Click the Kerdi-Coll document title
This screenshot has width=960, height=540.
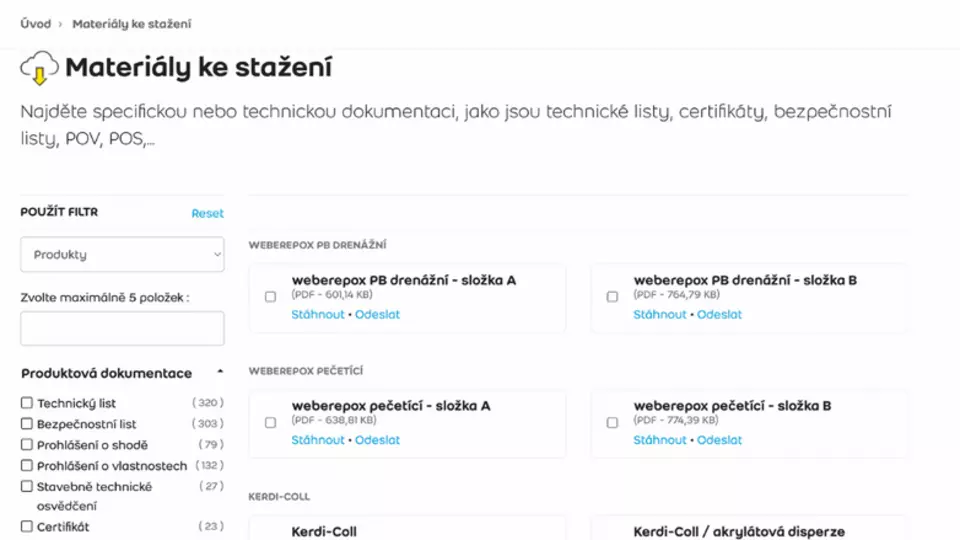click(324, 531)
